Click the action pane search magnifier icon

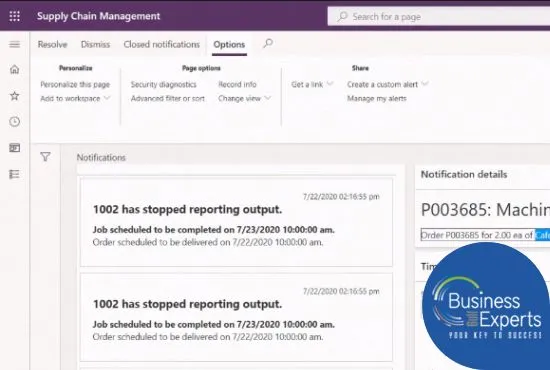pyautogui.click(x=268, y=44)
